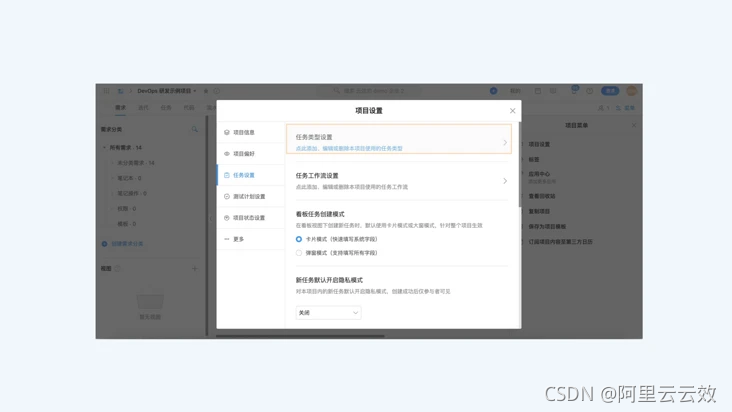Click the message icon next to calendar icon
The width and height of the screenshot is (732, 412).
point(553,91)
